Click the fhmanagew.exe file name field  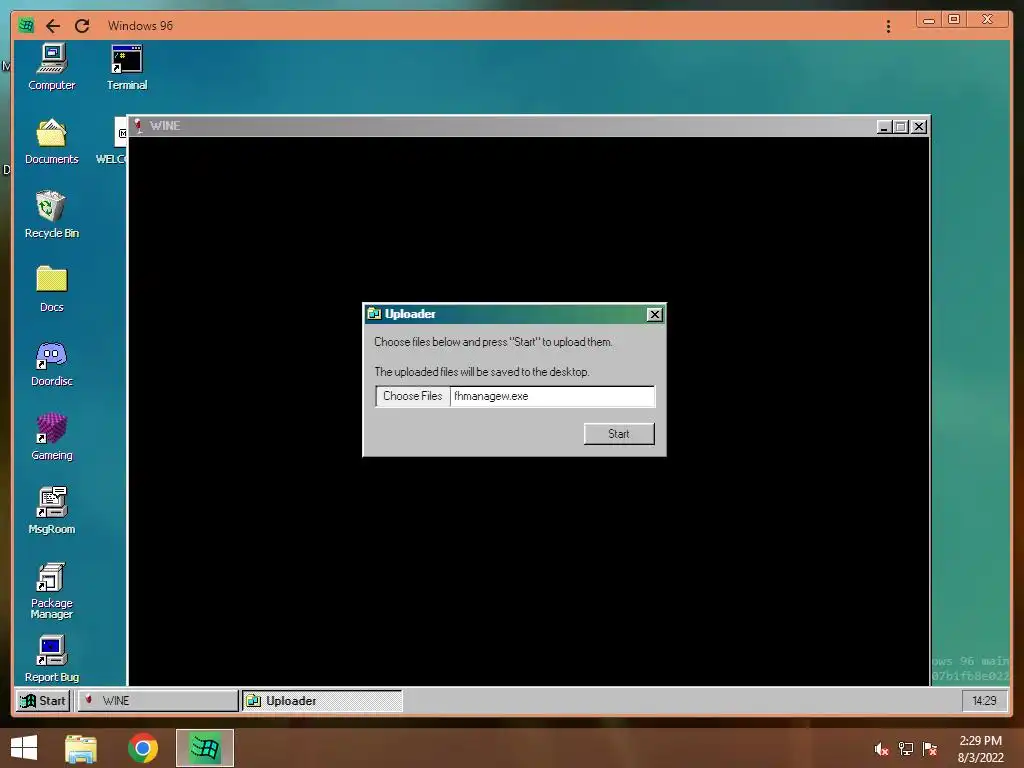(x=552, y=396)
